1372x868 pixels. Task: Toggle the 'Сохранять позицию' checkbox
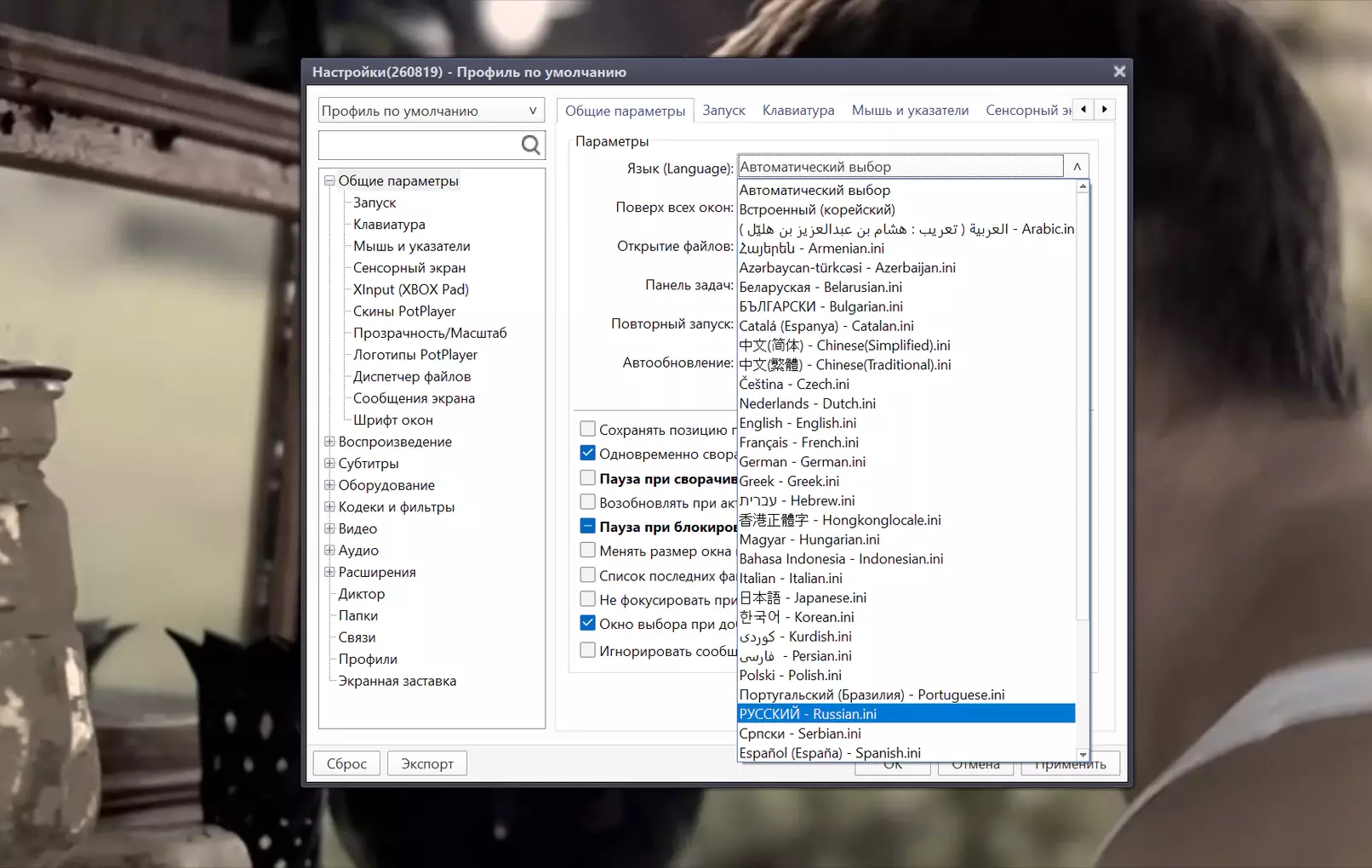[x=587, y=429]
